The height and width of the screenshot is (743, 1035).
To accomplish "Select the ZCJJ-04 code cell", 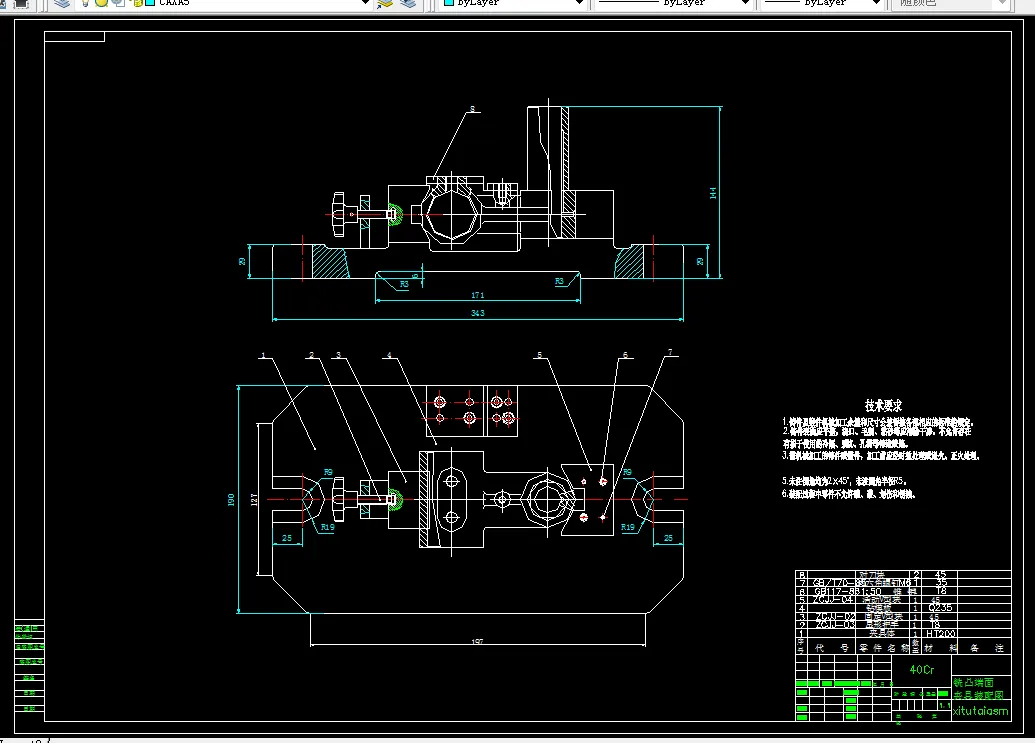I will click(833, 600).
